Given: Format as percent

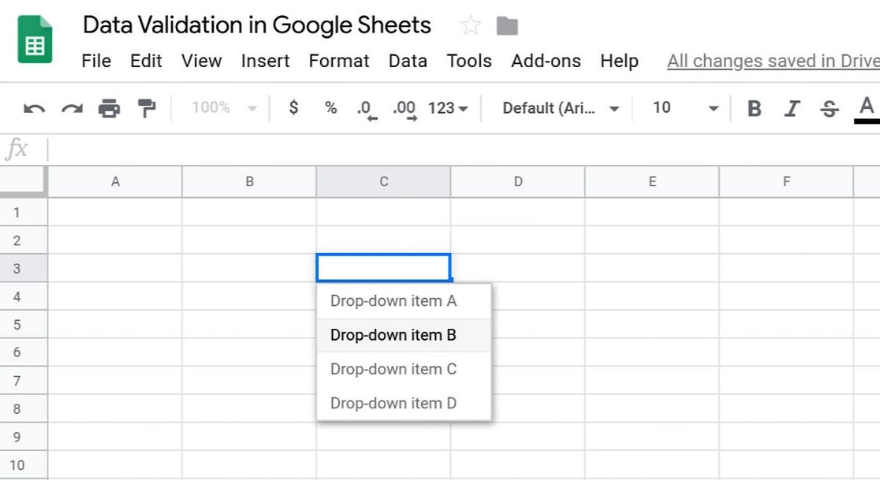Looking at the screenshot, I should point(330,108).
